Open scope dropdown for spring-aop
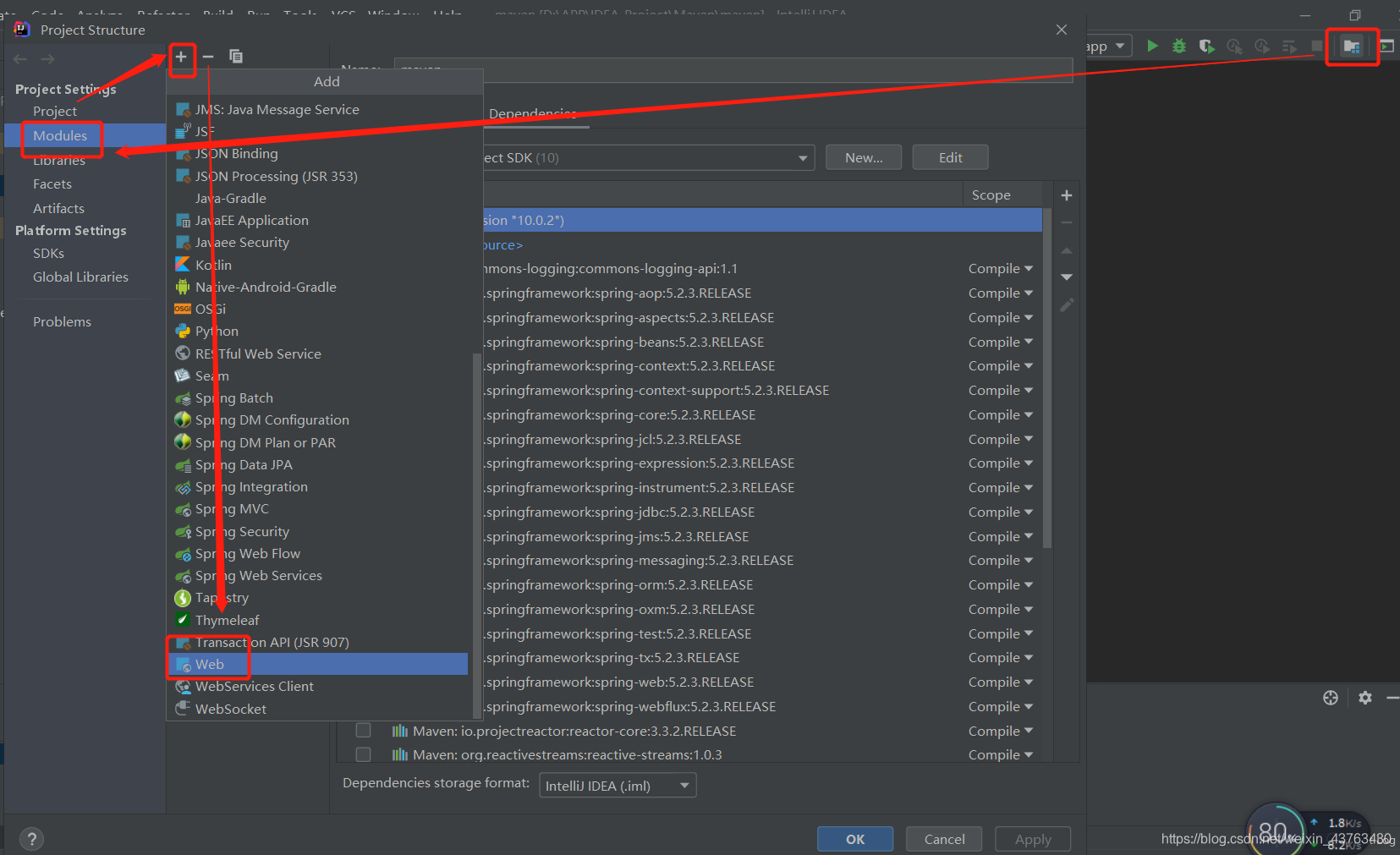The image size is (1400, 855). (1001, 293)
